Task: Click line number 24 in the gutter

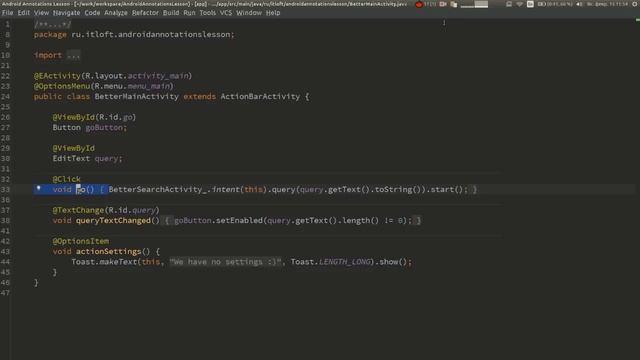Action: tap(5, 97)
